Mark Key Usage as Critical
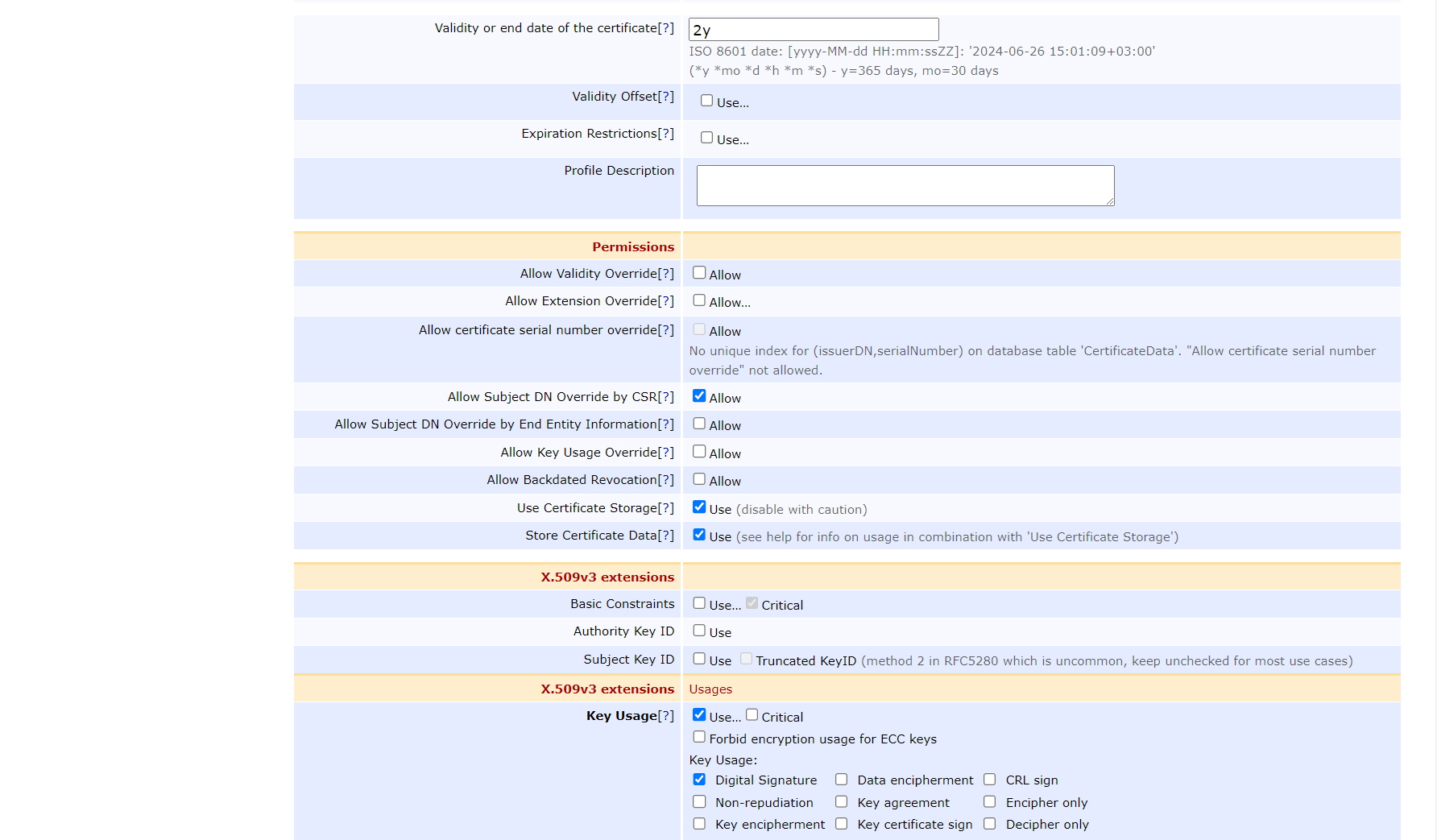1437x840 pixels. (752, 715)
